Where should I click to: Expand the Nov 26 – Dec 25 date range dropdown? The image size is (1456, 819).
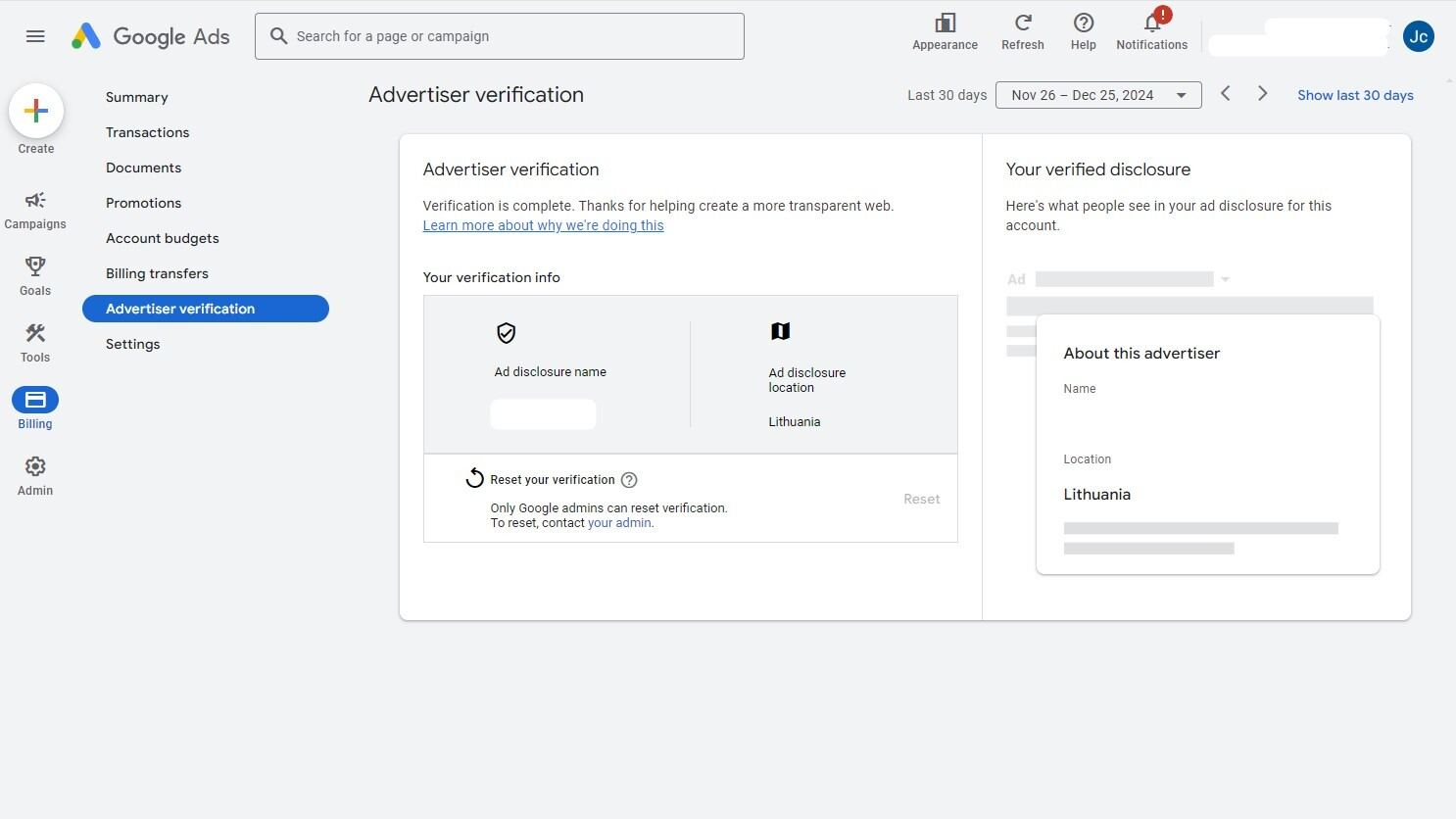pyautogui.click(x=1097, y=95)
